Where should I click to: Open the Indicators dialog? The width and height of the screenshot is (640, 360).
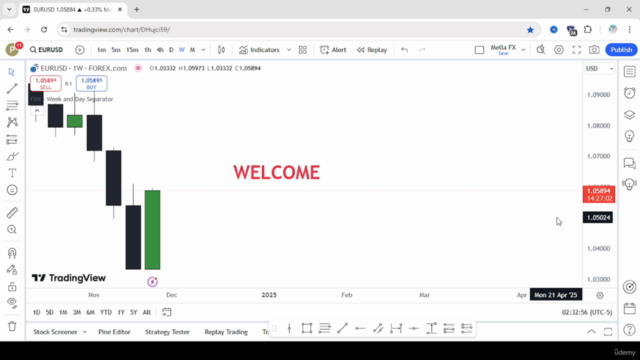coord(260,50)
